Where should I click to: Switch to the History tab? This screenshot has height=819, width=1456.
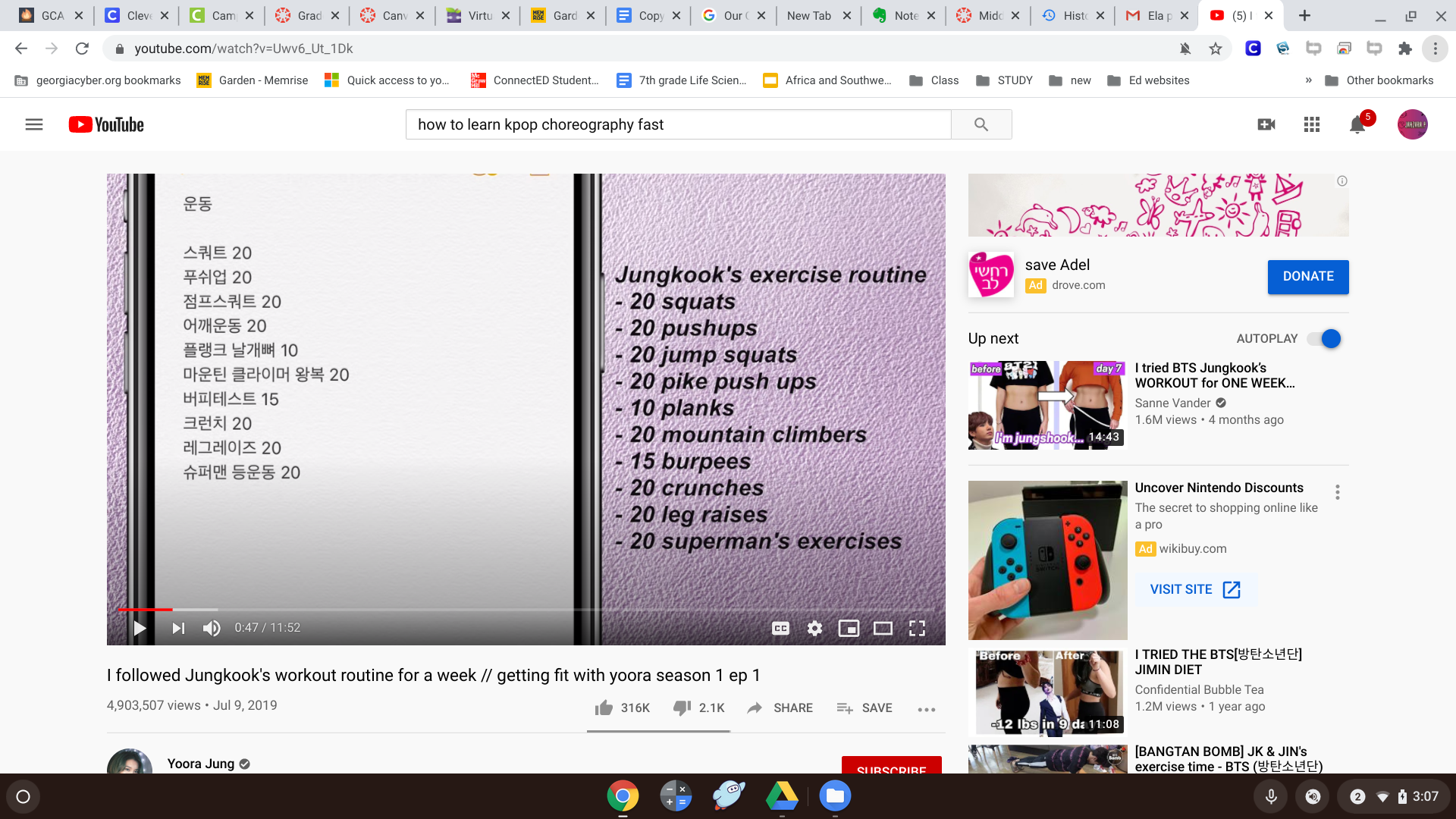[x=1073, y=15]
